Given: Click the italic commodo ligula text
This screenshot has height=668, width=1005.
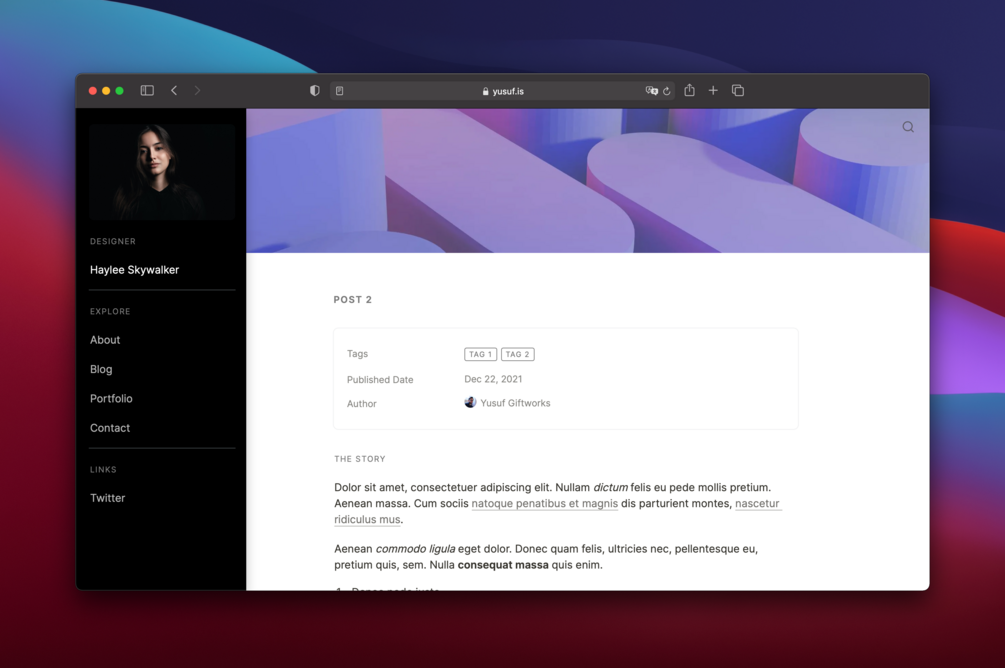Looking at the screenshot, I should [x=415, y=549].
